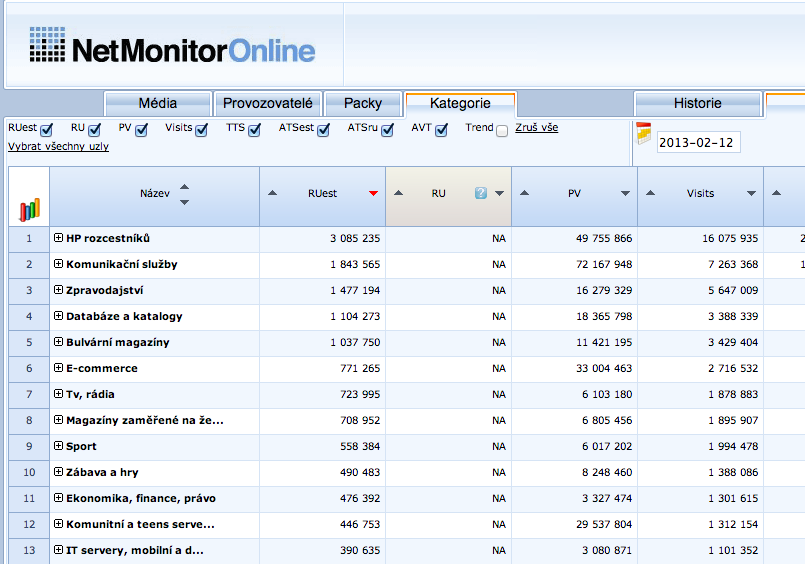Sort Visits column descending with down arrow
Image resolution: width=805 pixels, height=564 pixels.
point(751,194)
